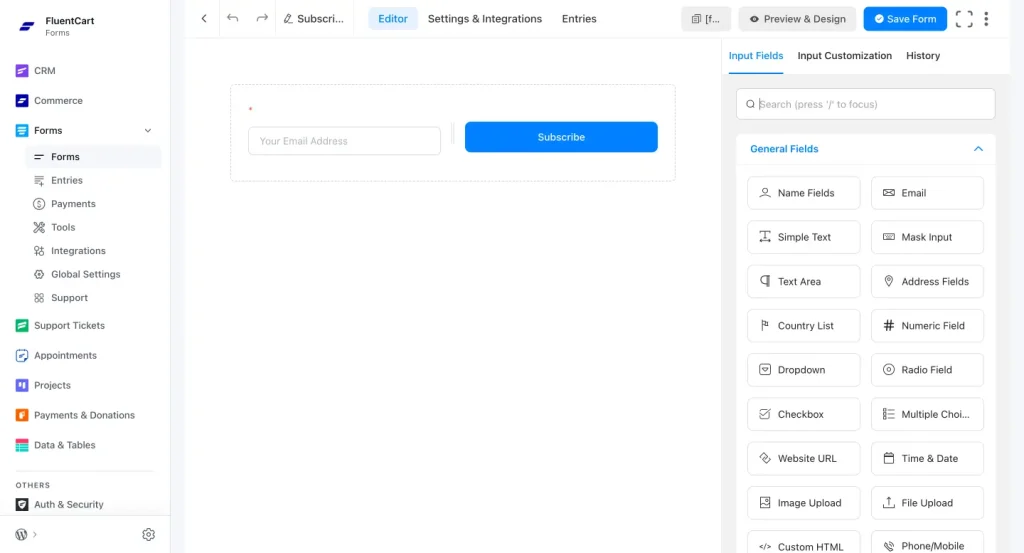Image resolution: width=1024 pixels, height=553 pixels.
Task: Go back using the left chevron arrow
Action: pyautogui.click(x=204, y=19)
